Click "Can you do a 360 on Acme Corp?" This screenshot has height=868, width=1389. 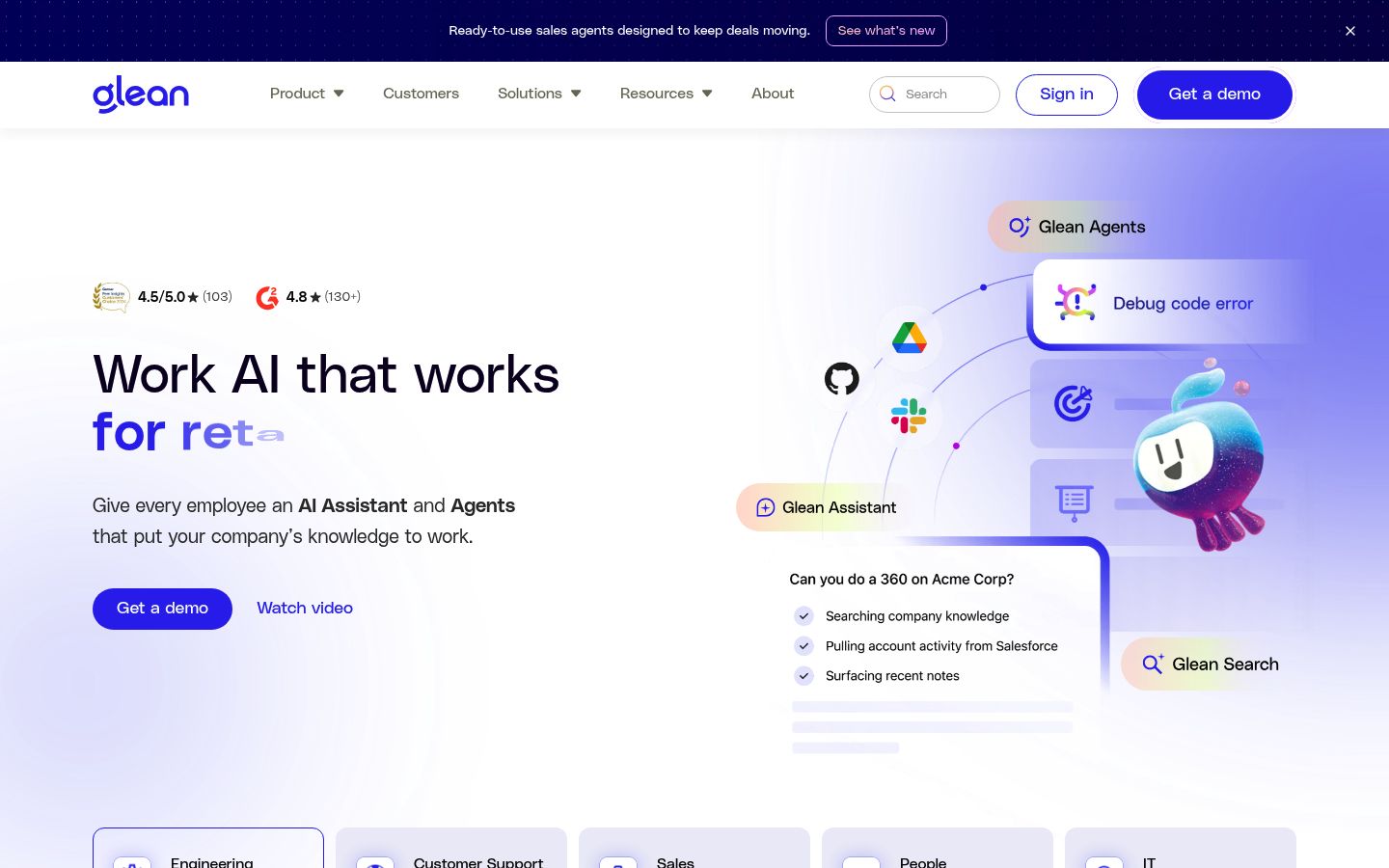tap(902, 580)
